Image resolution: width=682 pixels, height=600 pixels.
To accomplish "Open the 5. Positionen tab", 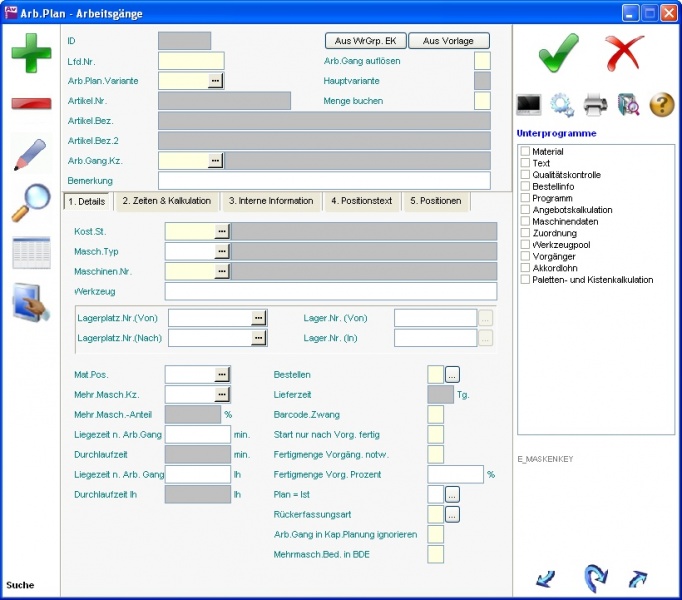I will click(x=435, y=201).
